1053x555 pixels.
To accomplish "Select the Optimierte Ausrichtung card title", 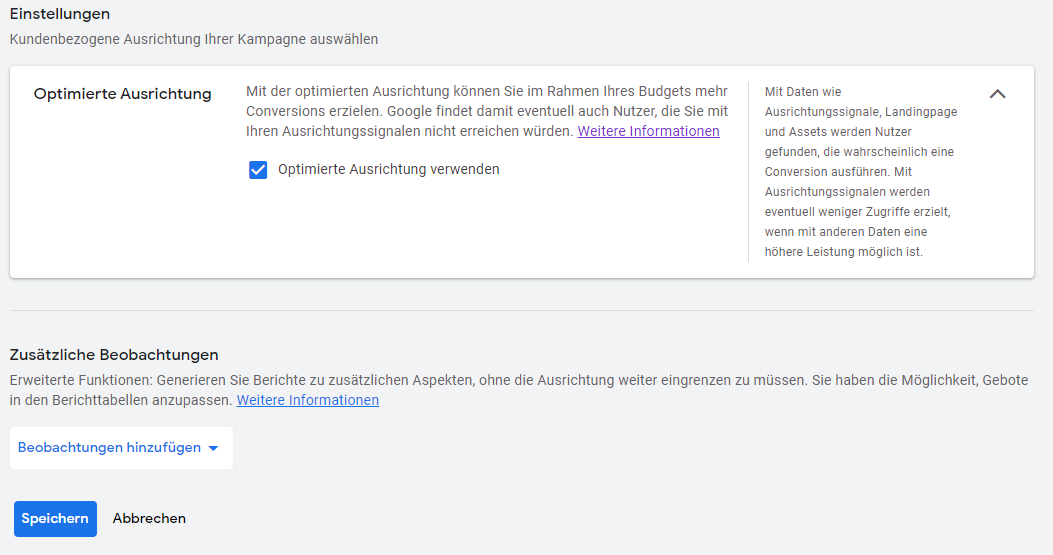I will coord(122,94).
